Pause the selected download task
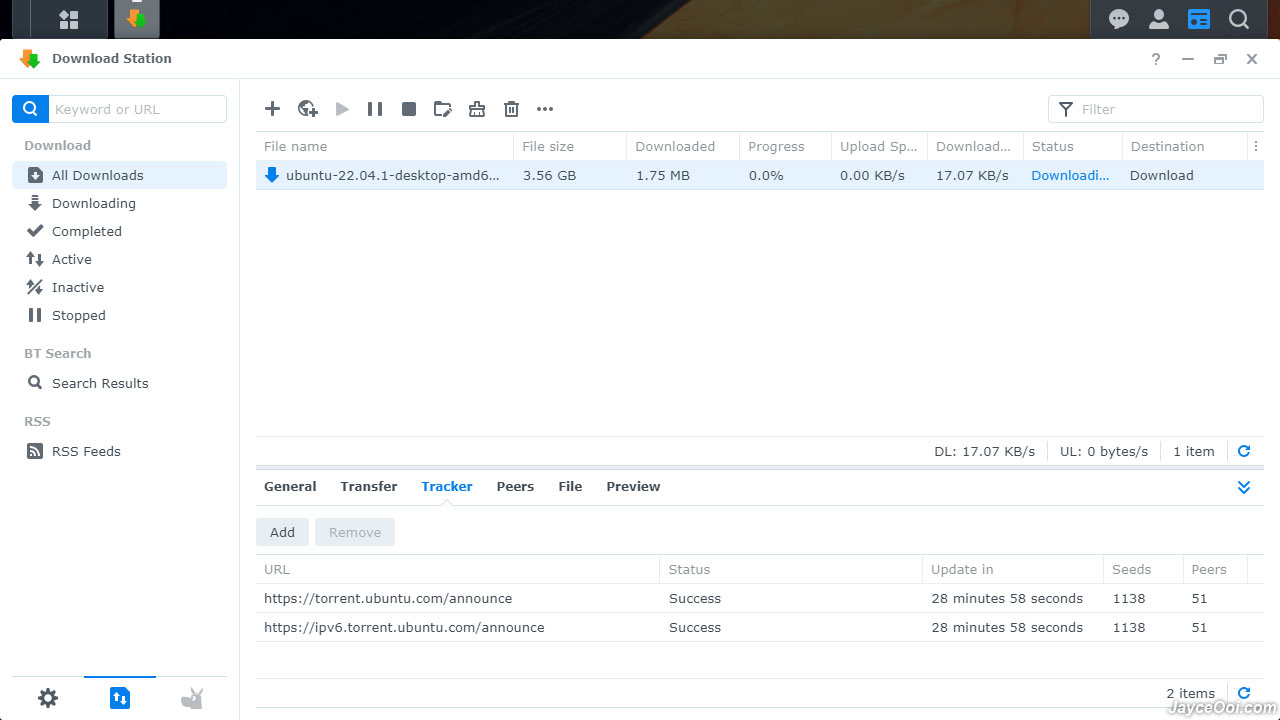 pyautogui.click(x=375, y=109)
